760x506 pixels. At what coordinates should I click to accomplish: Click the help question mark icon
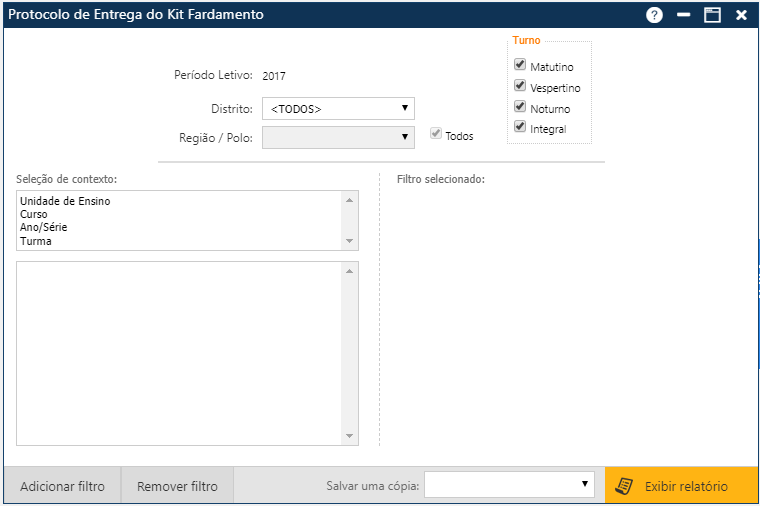coord(654,15)
